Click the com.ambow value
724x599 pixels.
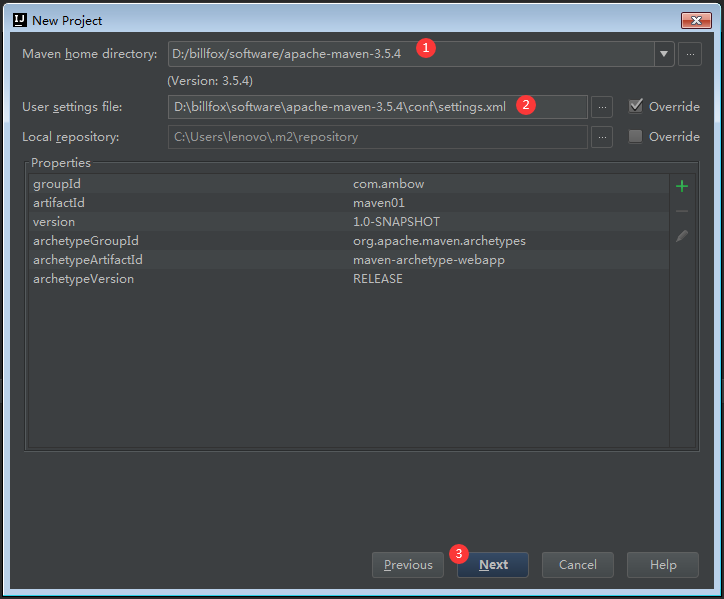click(x=388, y=184)
